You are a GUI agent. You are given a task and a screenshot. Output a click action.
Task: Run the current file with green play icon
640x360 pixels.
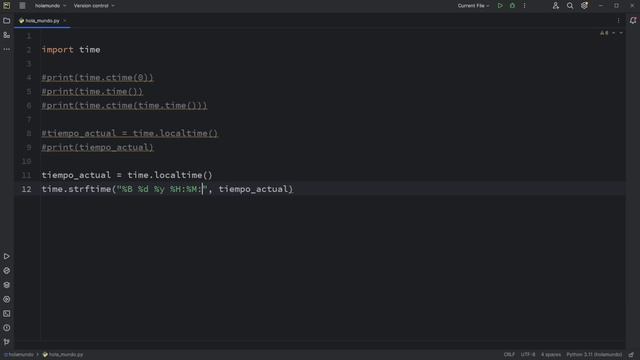pos(500,6)
